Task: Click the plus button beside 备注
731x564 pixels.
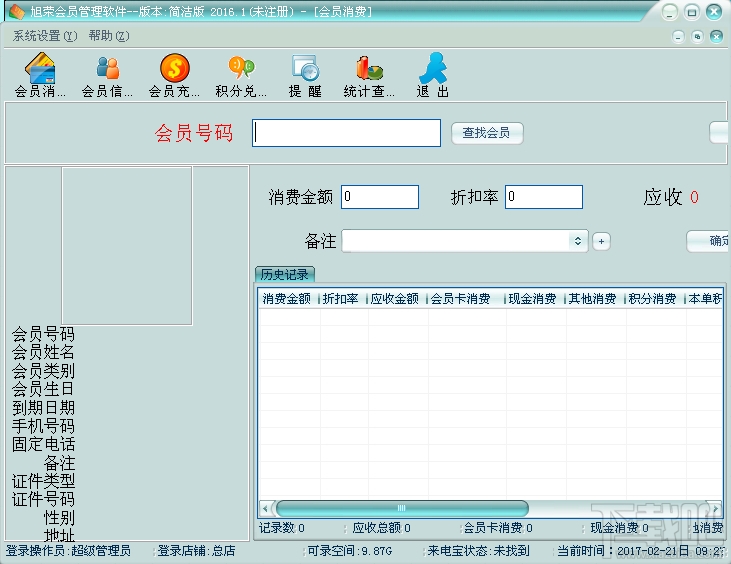Action: (601, 241)
